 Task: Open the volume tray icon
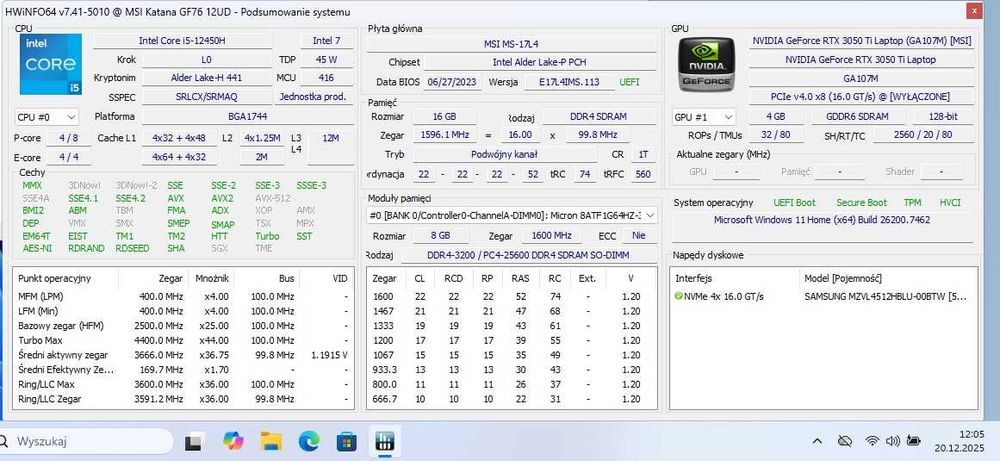(x=892, y=441)
